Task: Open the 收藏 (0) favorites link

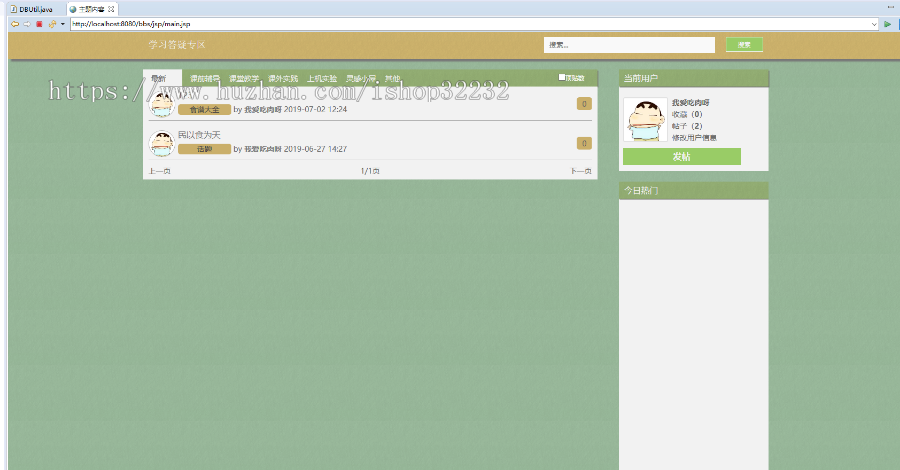Action: coord(687,114)
